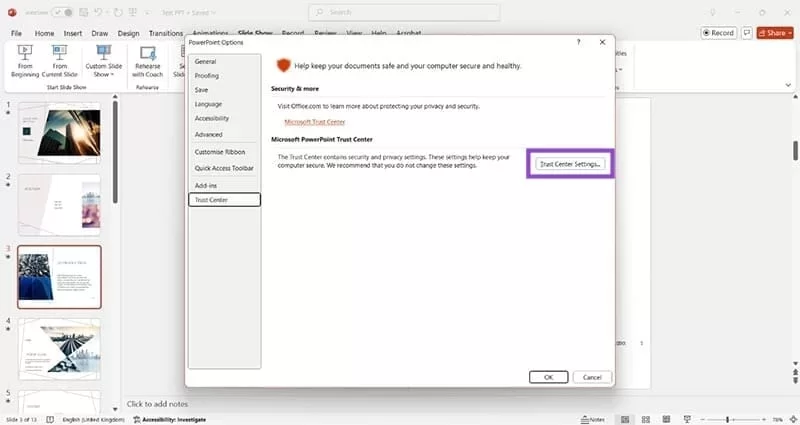Follow the Microsoft Trust Center link
The height and width of the screenshot is (425, 800).
pos(314,121)
